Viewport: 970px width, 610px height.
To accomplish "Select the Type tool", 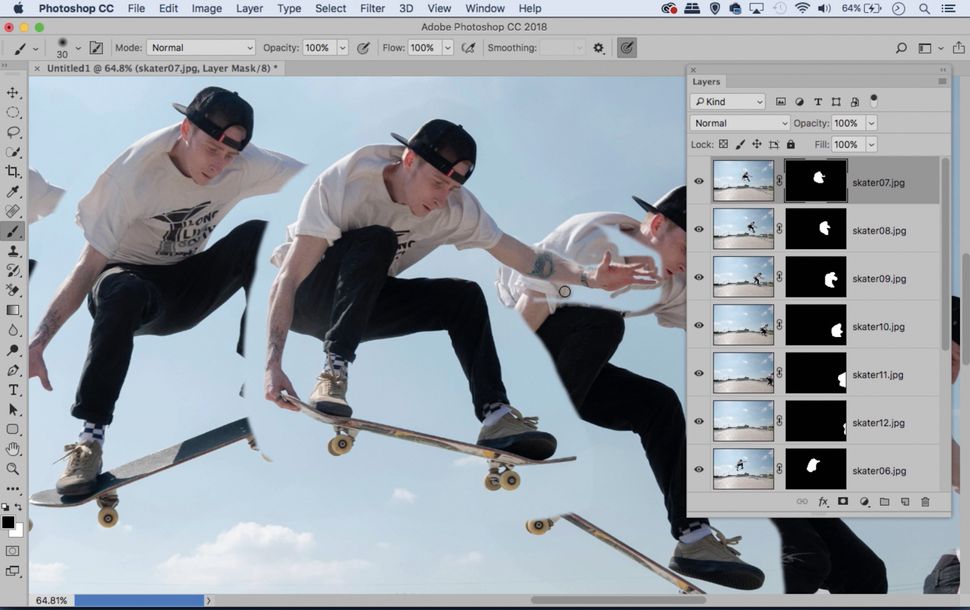I will click(13, 390).
